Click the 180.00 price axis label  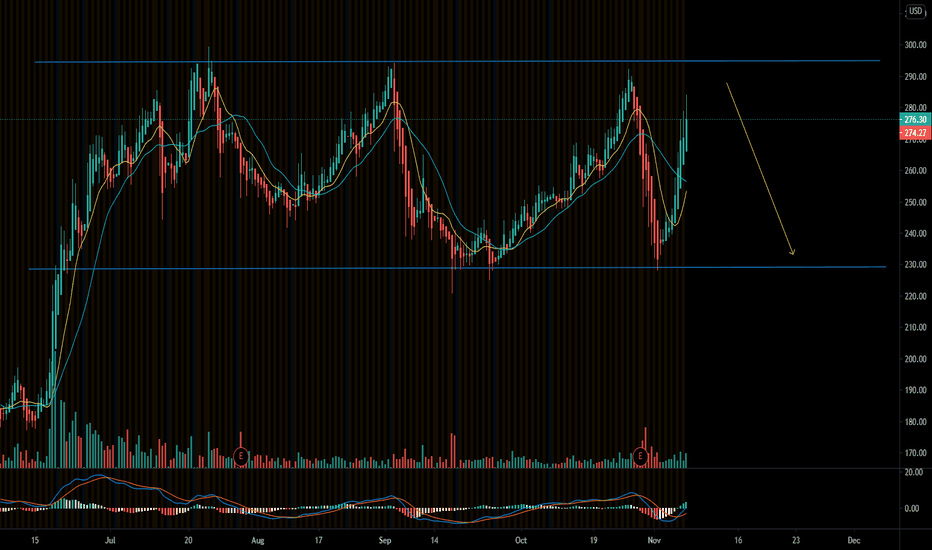click(915, 422)
